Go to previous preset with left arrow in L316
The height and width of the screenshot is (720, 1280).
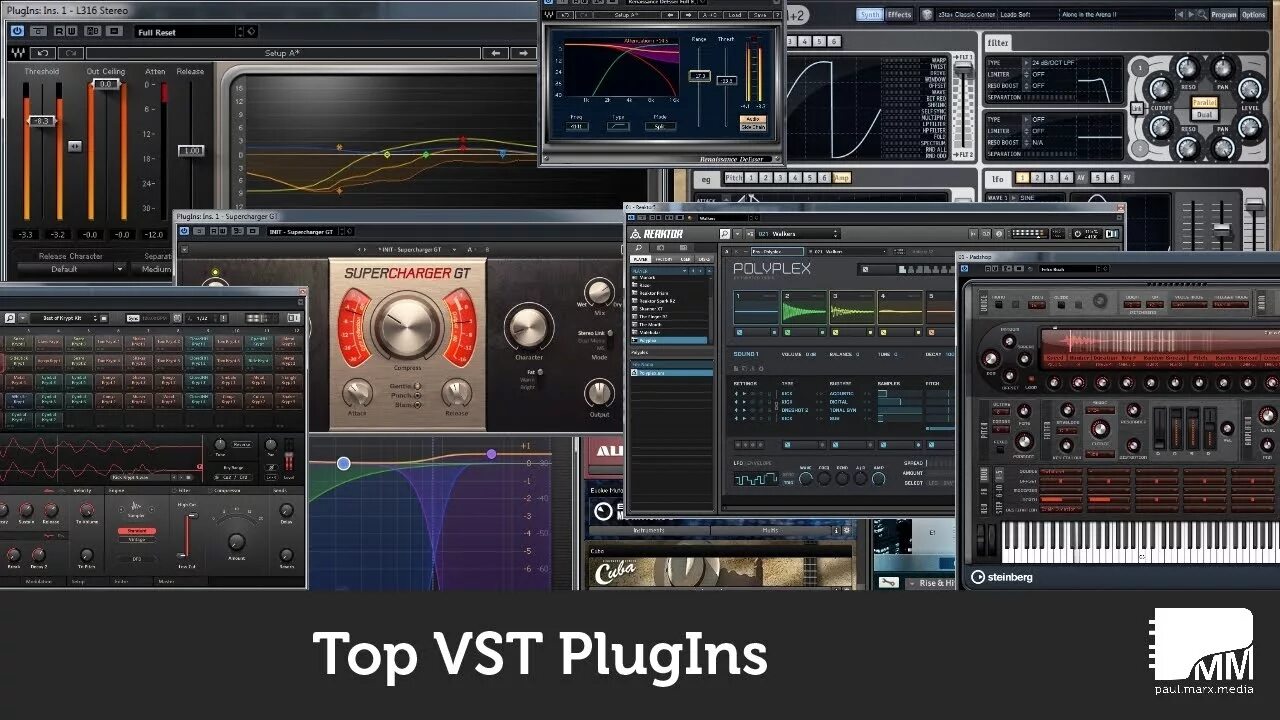point(496,53)
